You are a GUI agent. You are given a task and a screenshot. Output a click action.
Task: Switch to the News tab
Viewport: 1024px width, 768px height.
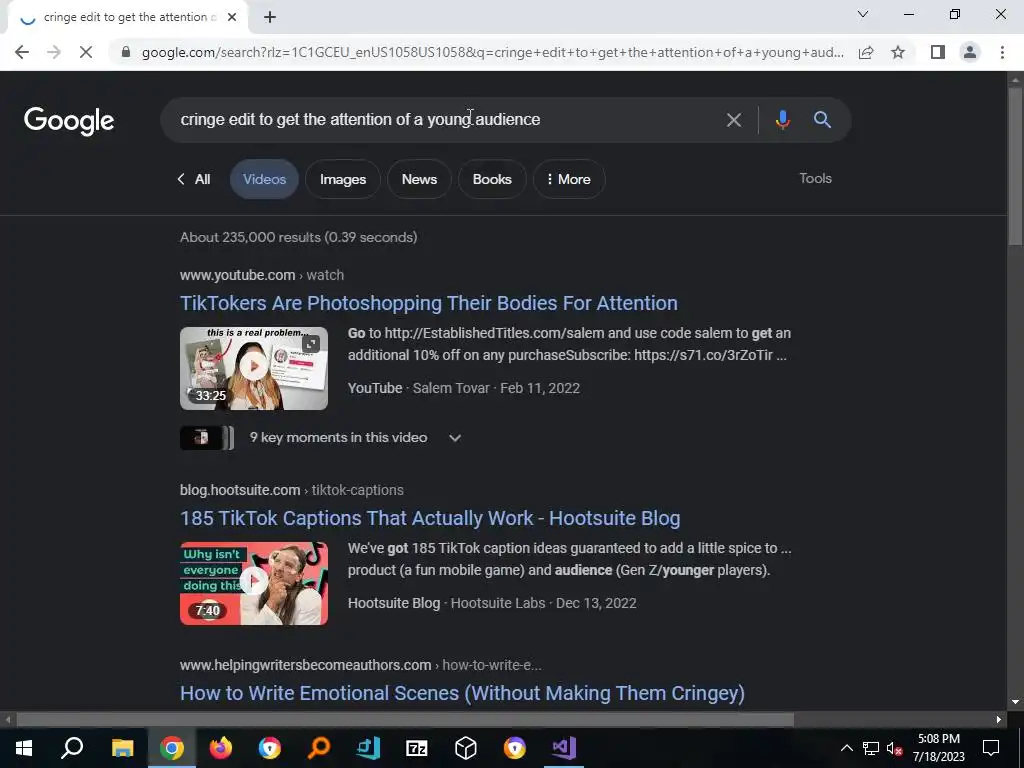coord(419,180)
